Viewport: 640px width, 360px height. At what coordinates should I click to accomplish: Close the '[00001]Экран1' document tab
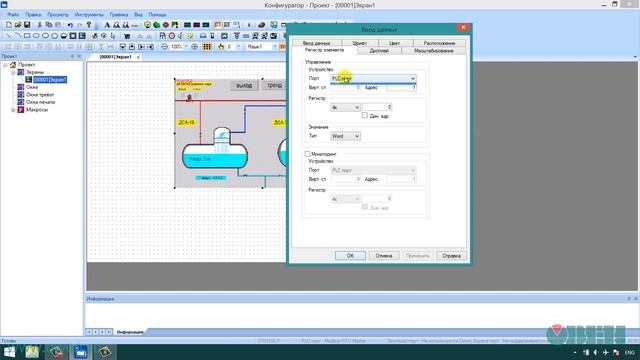click(138, 57)
